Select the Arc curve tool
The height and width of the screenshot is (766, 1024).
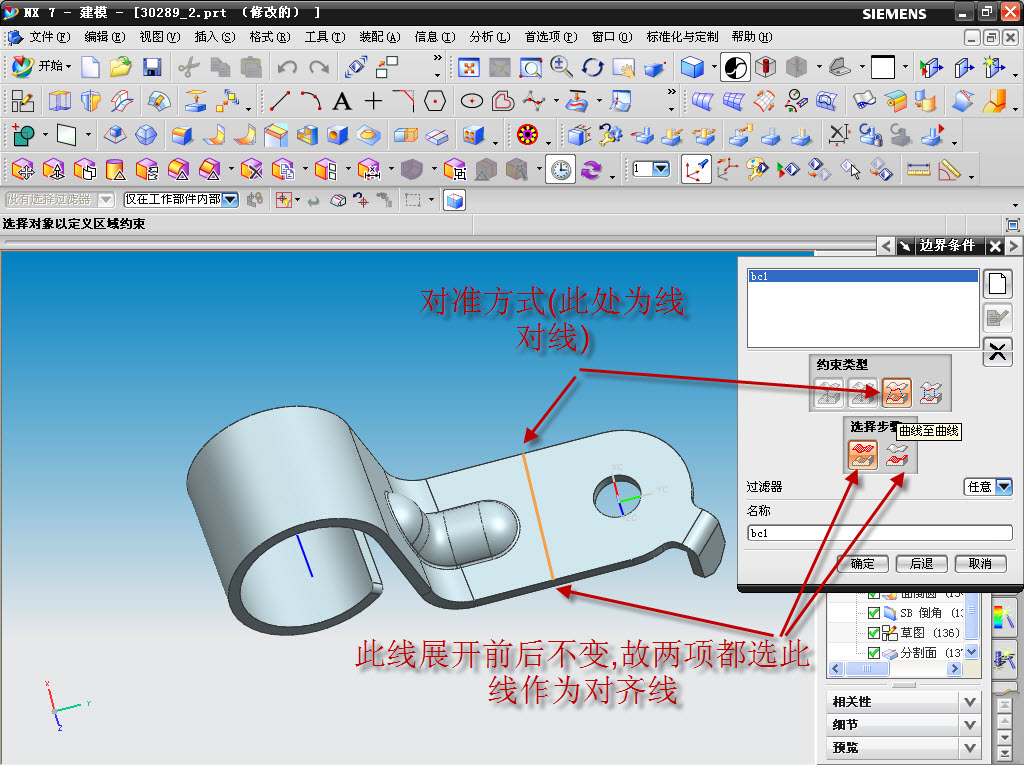click(x=311, y=101)
